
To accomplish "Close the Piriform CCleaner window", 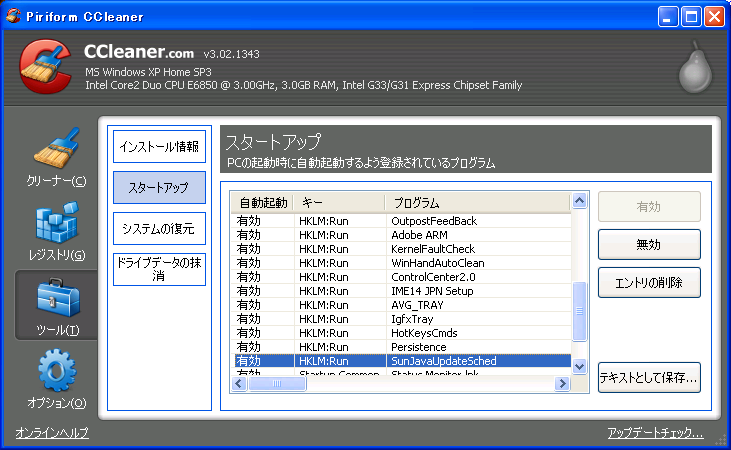I will point(714,17).
